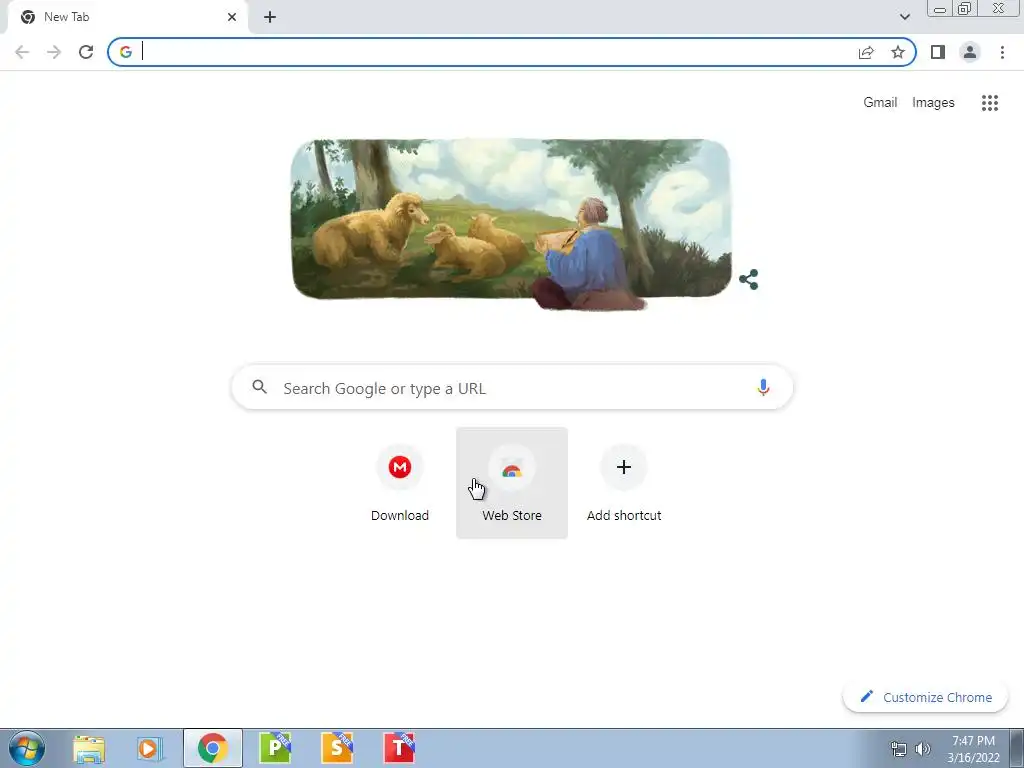Click Customize Chrome button
This screenshot has height=768, width=1024.
pyautogui.click(x=925, y=697)
